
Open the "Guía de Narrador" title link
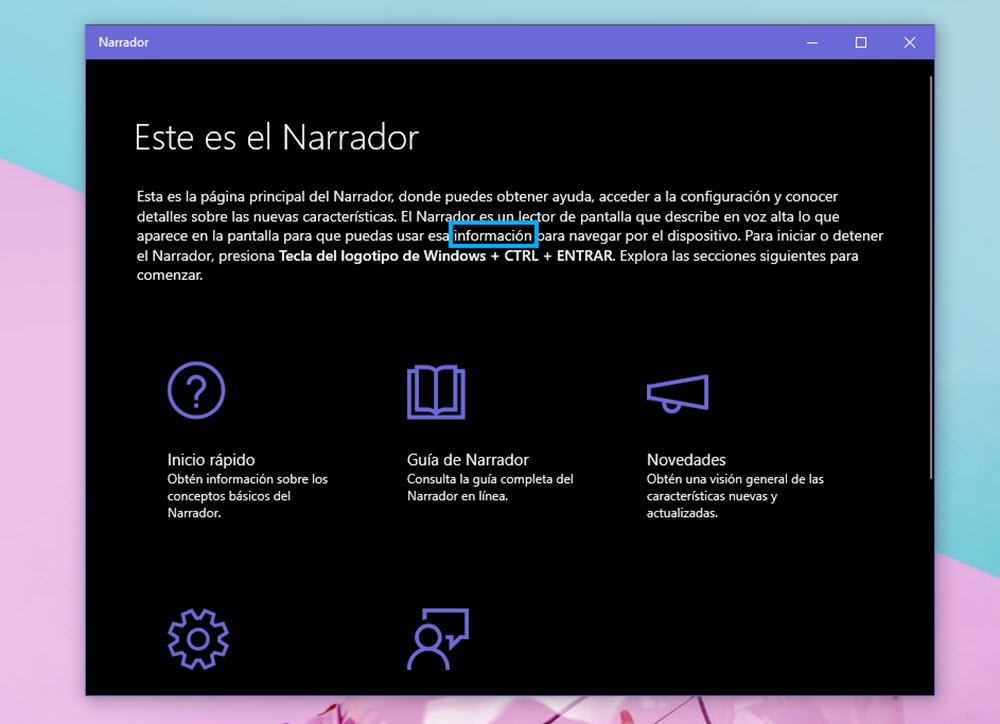pos(468,460)
